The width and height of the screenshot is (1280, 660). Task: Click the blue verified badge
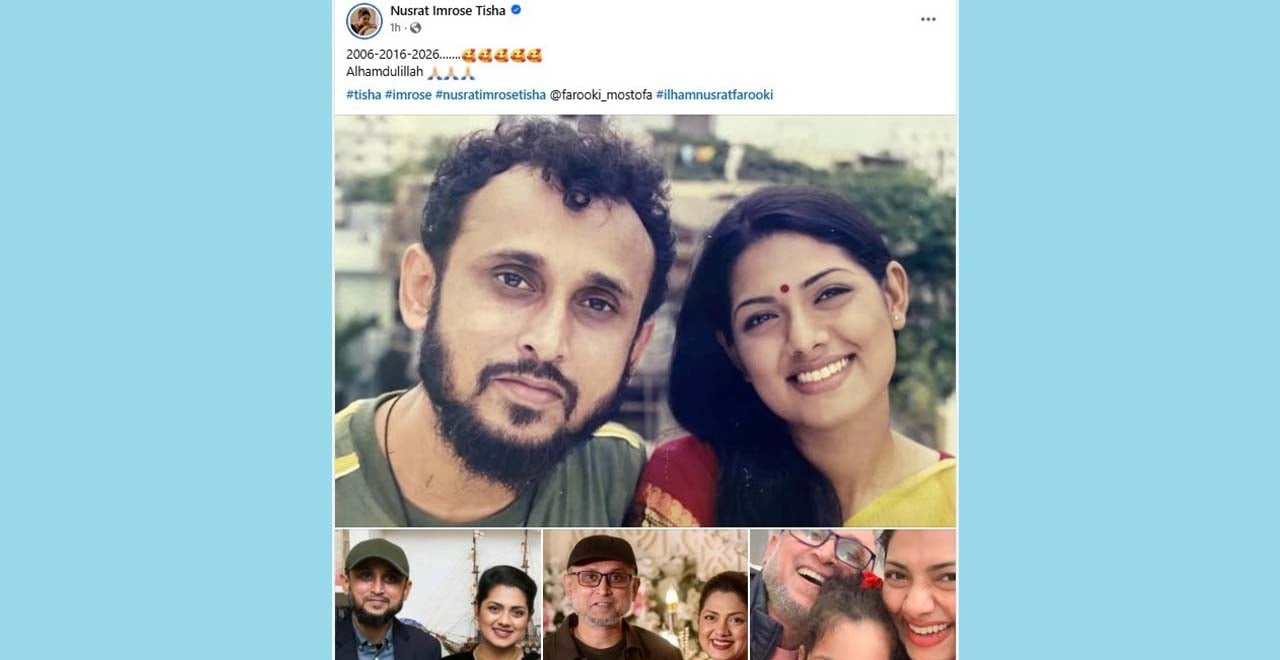[516, 11]
